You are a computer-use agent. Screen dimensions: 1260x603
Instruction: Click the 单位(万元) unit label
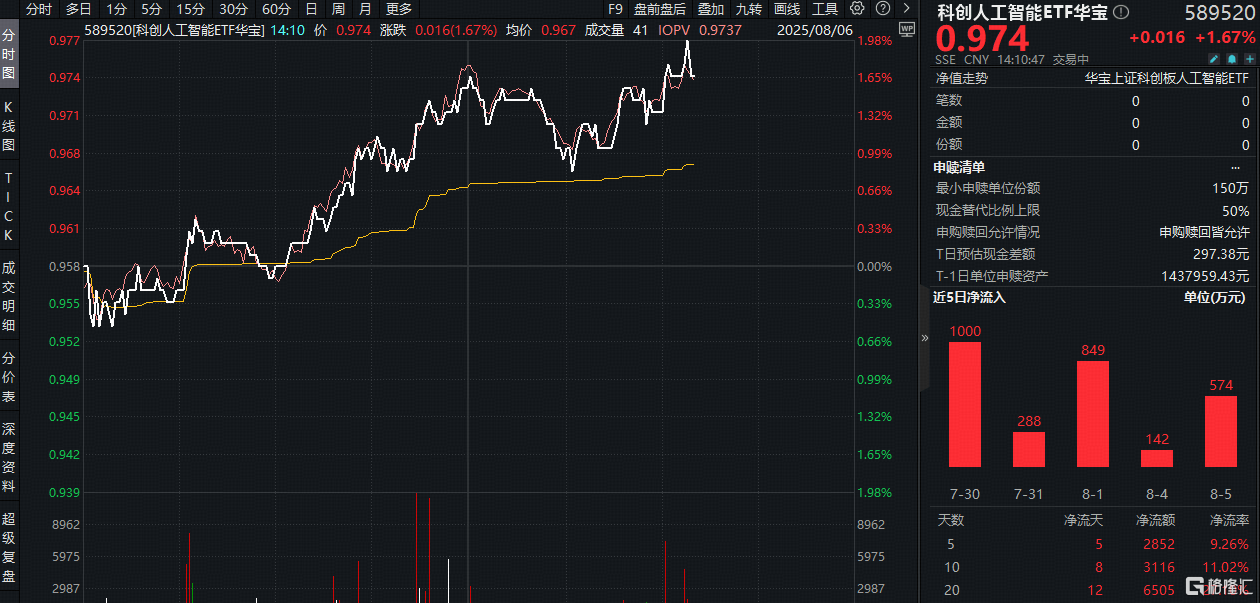1214,297
